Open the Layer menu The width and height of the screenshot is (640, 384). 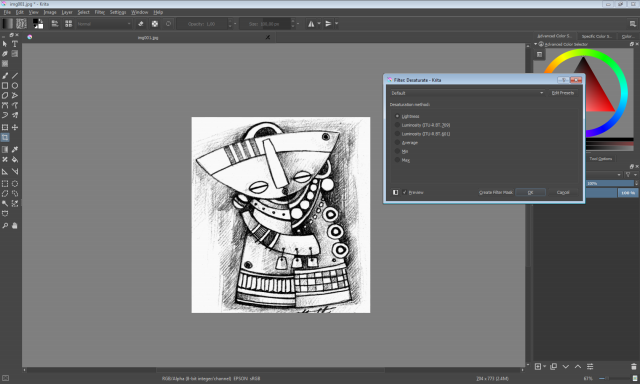coord(67,12)
